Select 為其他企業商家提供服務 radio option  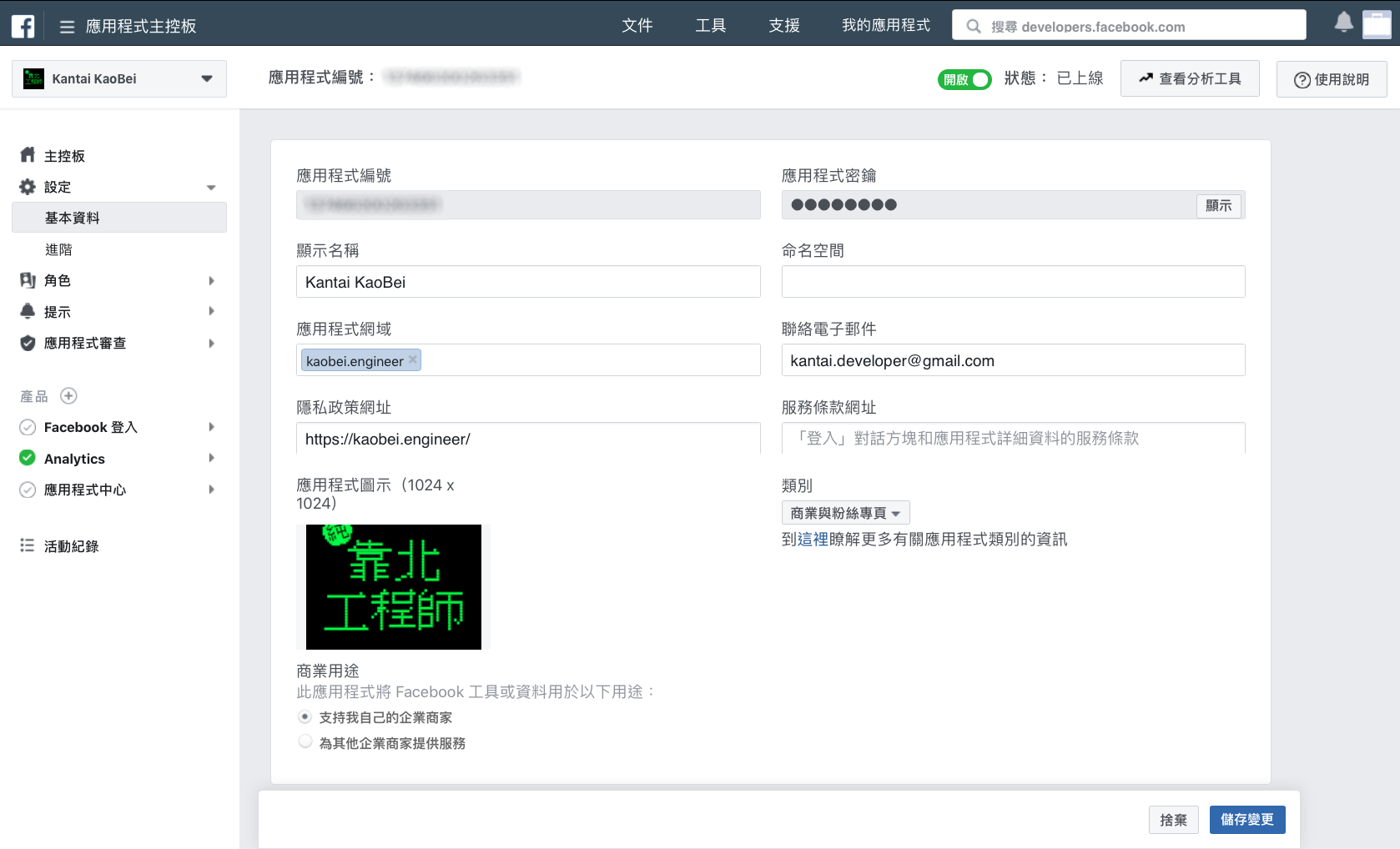click(x=305, y=741)
